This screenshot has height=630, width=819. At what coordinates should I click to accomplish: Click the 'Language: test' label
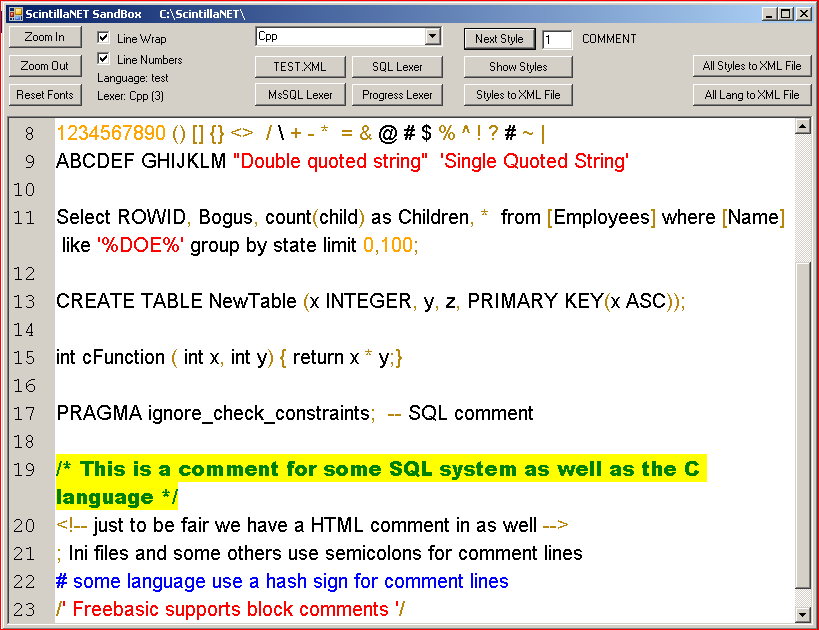133,78
